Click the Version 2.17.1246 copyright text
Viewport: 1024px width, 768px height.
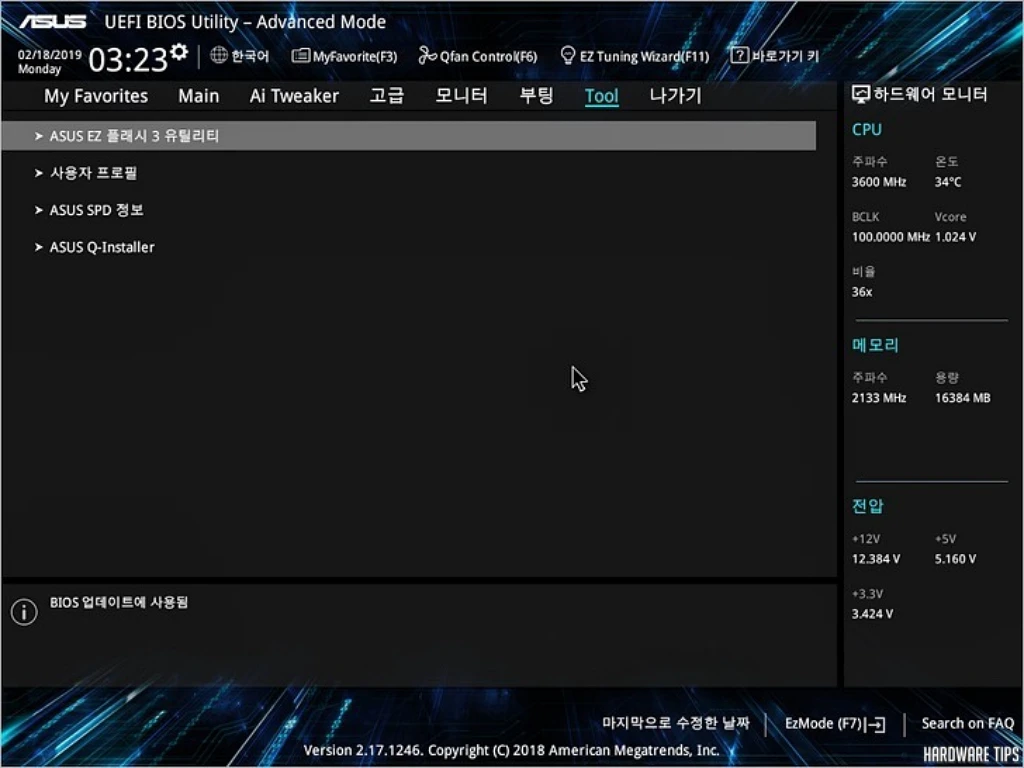pyautogui.click(x=511, y=750)
